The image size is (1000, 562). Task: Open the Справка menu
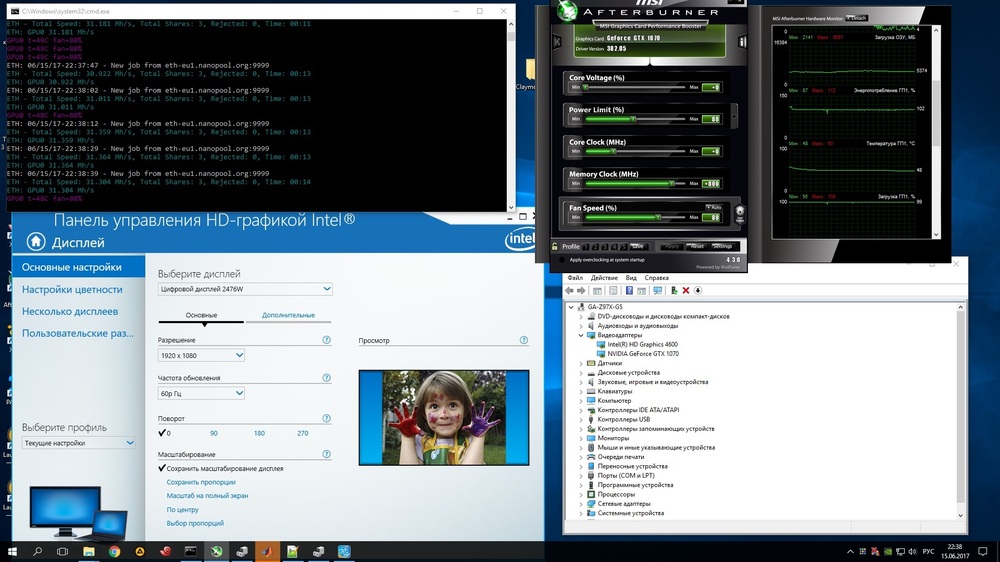click(656, 277)
